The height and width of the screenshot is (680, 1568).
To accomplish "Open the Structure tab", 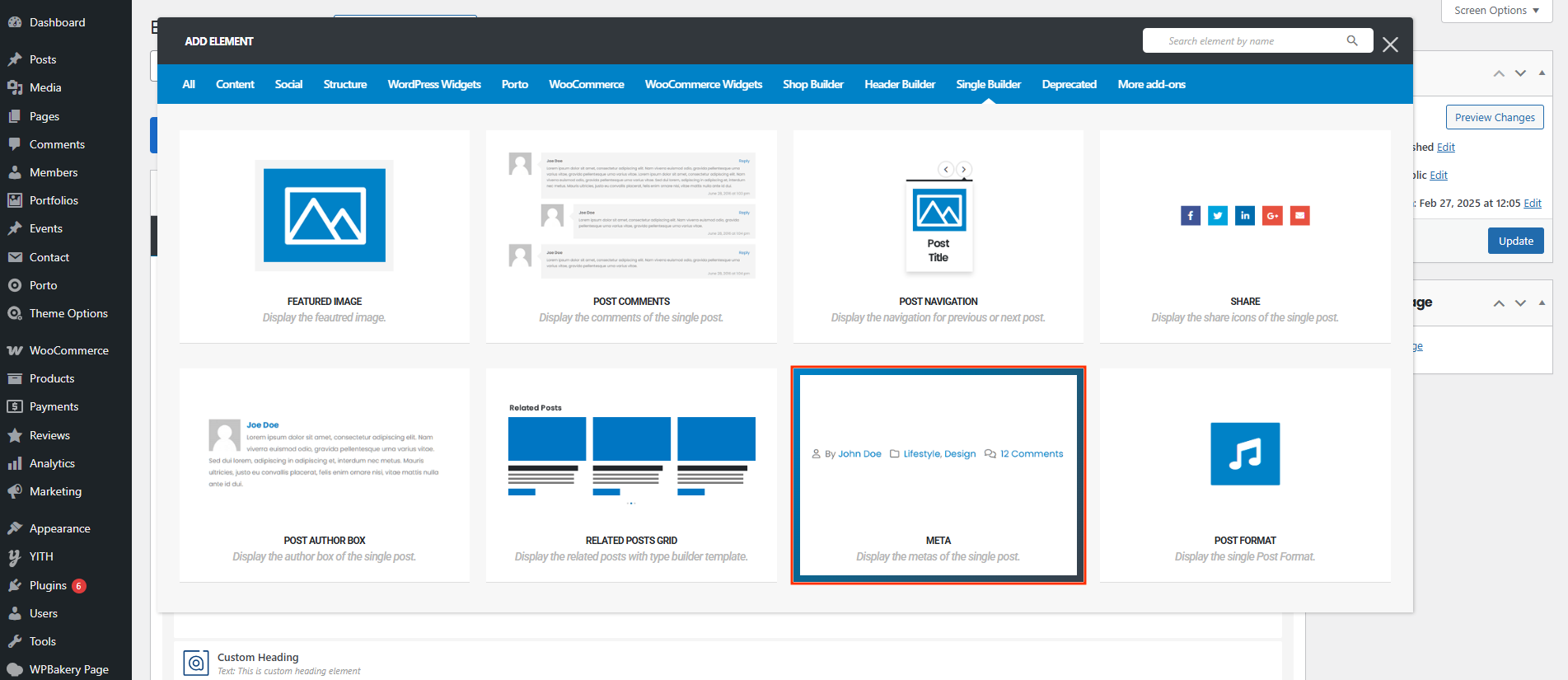I will 345,84.
